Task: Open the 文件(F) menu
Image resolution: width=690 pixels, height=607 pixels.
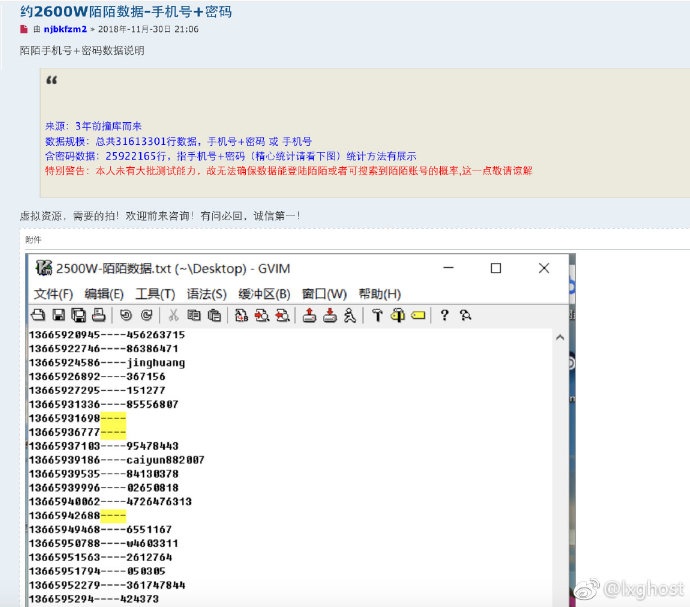Action: click(53, 294)
